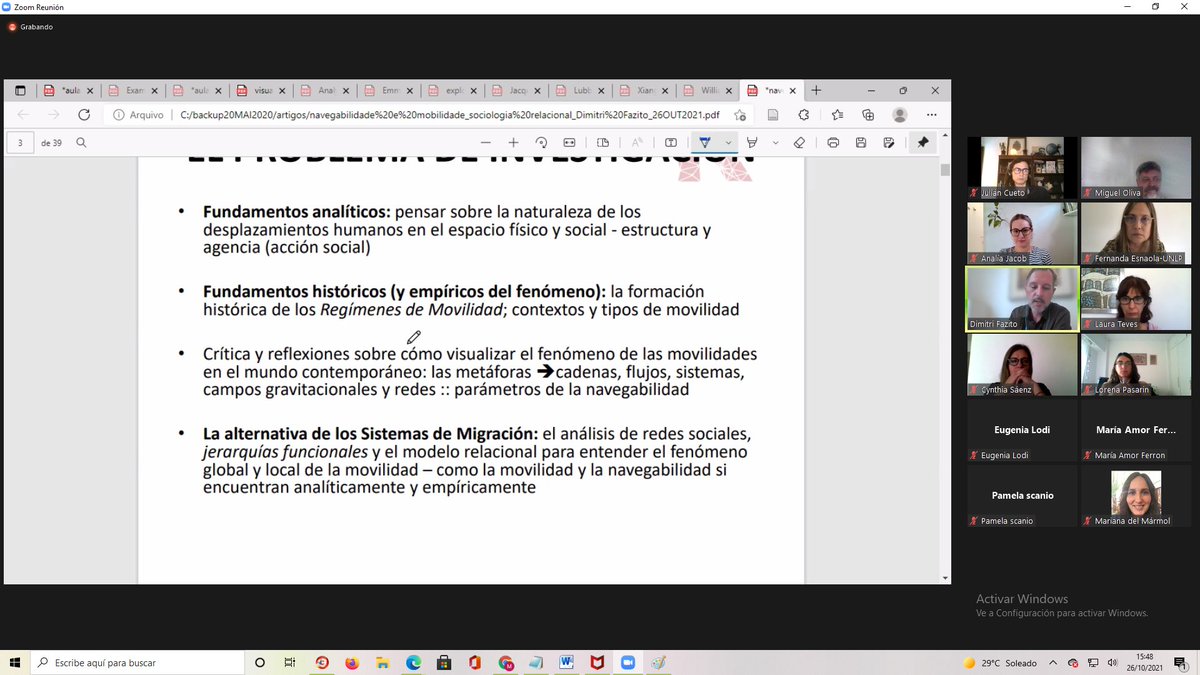Select the Erase annotation tool

pyautogui.click(x=799, y=142)
